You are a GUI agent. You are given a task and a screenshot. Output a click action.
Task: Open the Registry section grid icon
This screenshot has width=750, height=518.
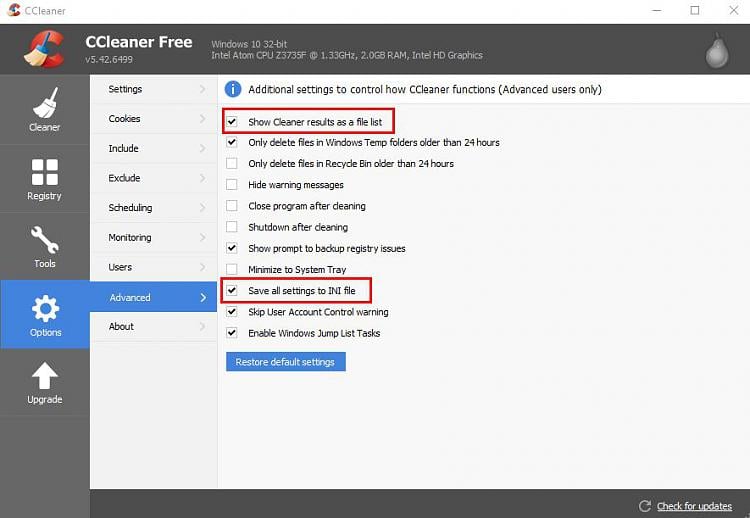[44, 172]
